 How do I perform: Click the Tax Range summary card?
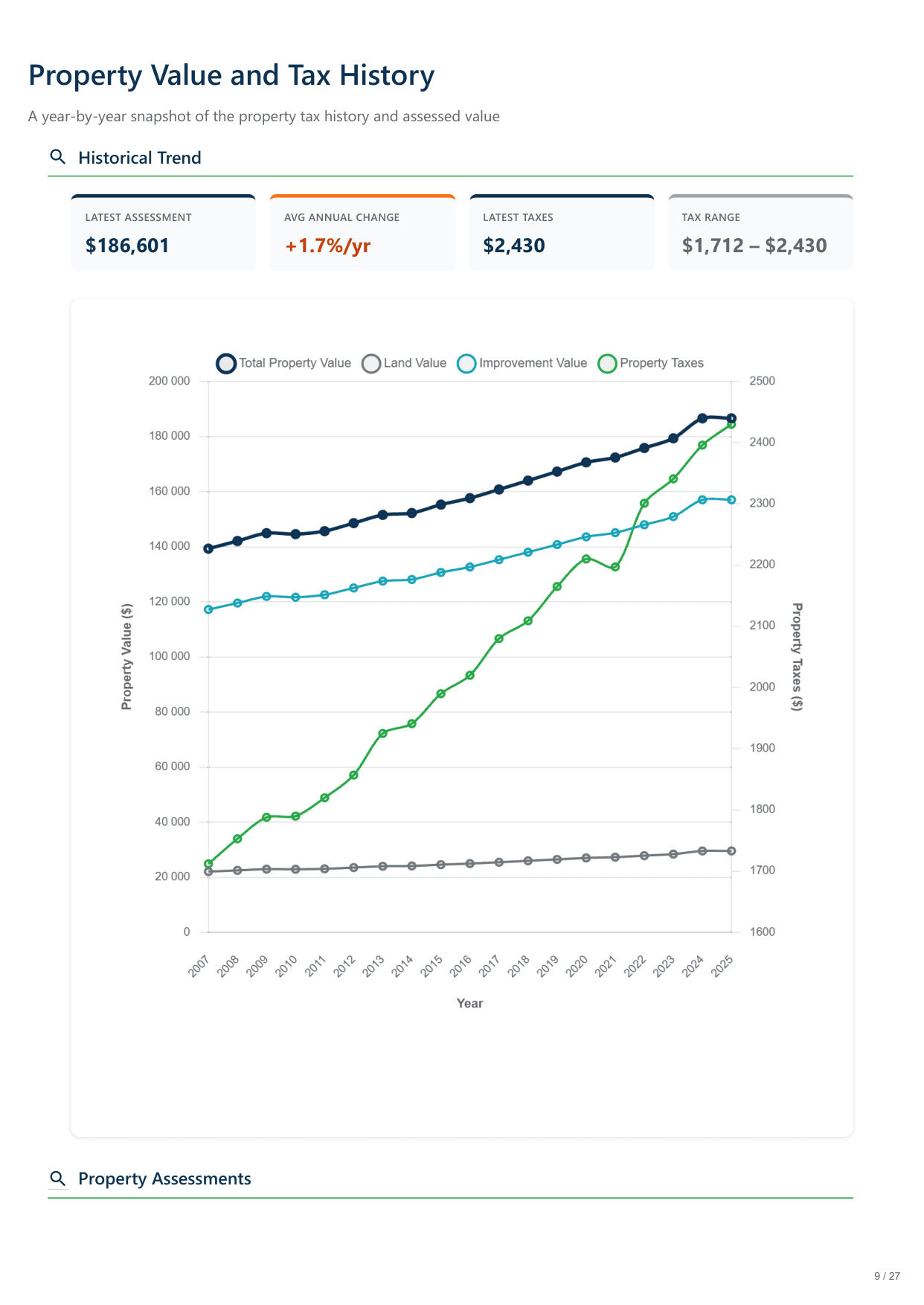pos(760,233)
